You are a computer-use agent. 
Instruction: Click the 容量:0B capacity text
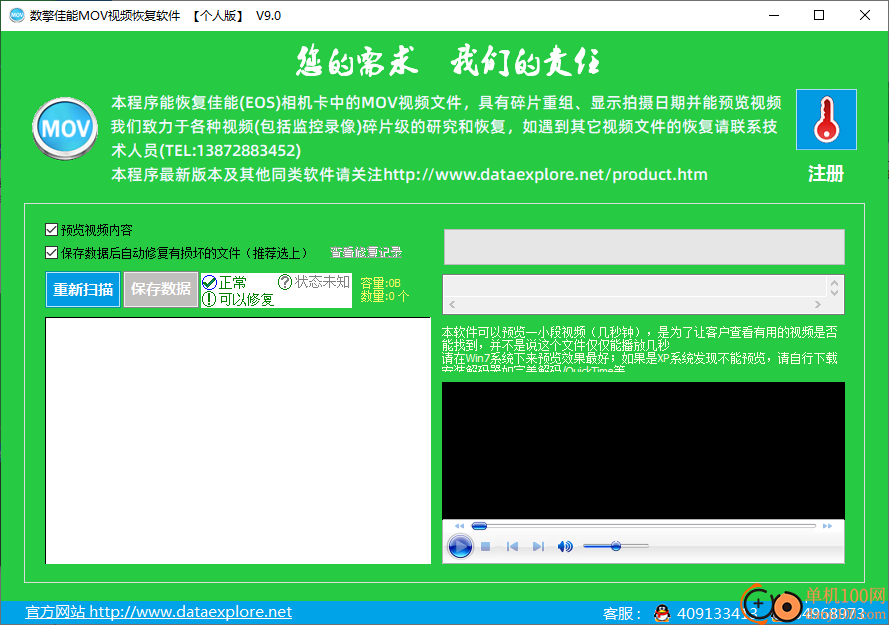380,283
